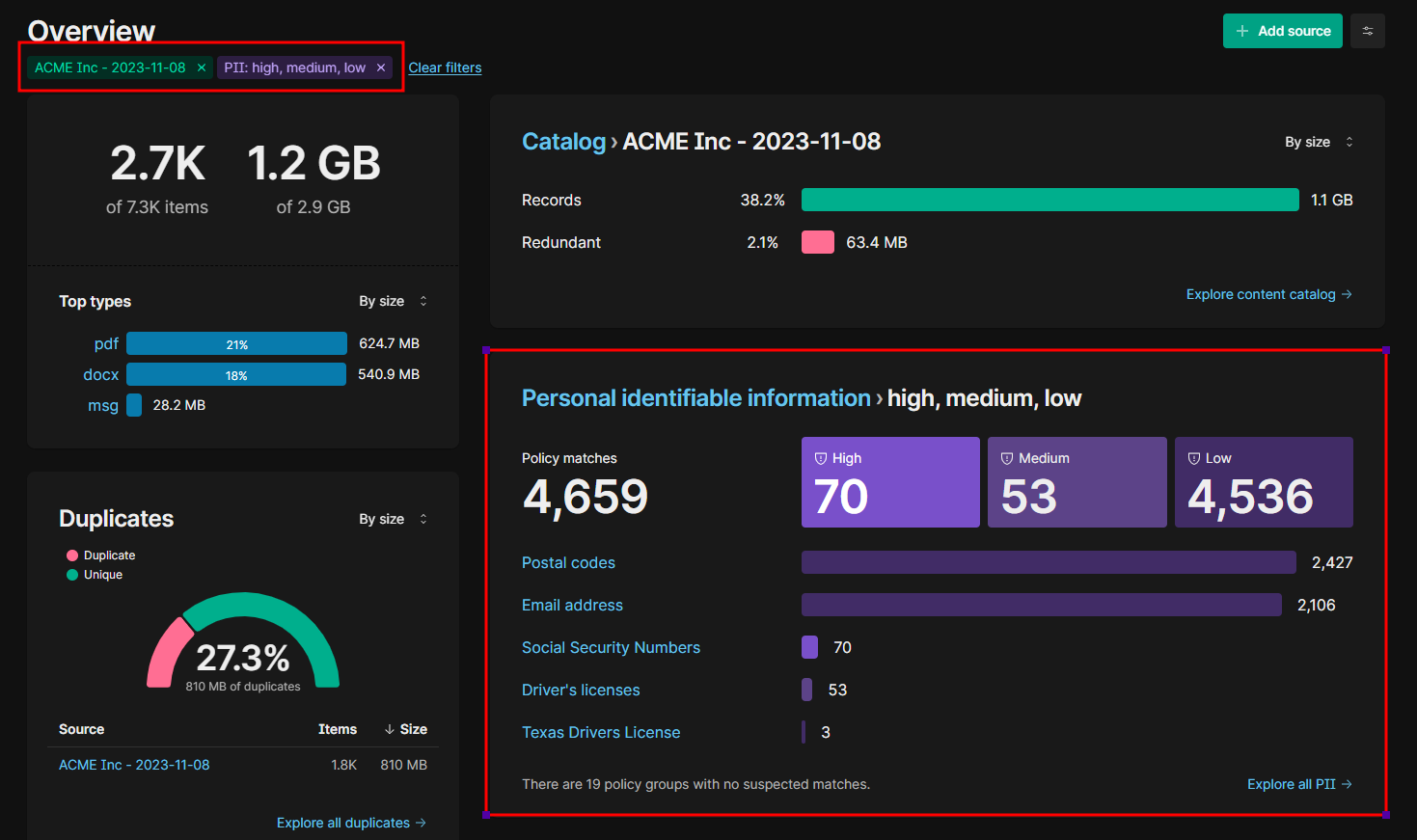Select the High PII severity tile
This screenshot has width=1417, height=840.
pyautogui.click(x=889, y=482)
